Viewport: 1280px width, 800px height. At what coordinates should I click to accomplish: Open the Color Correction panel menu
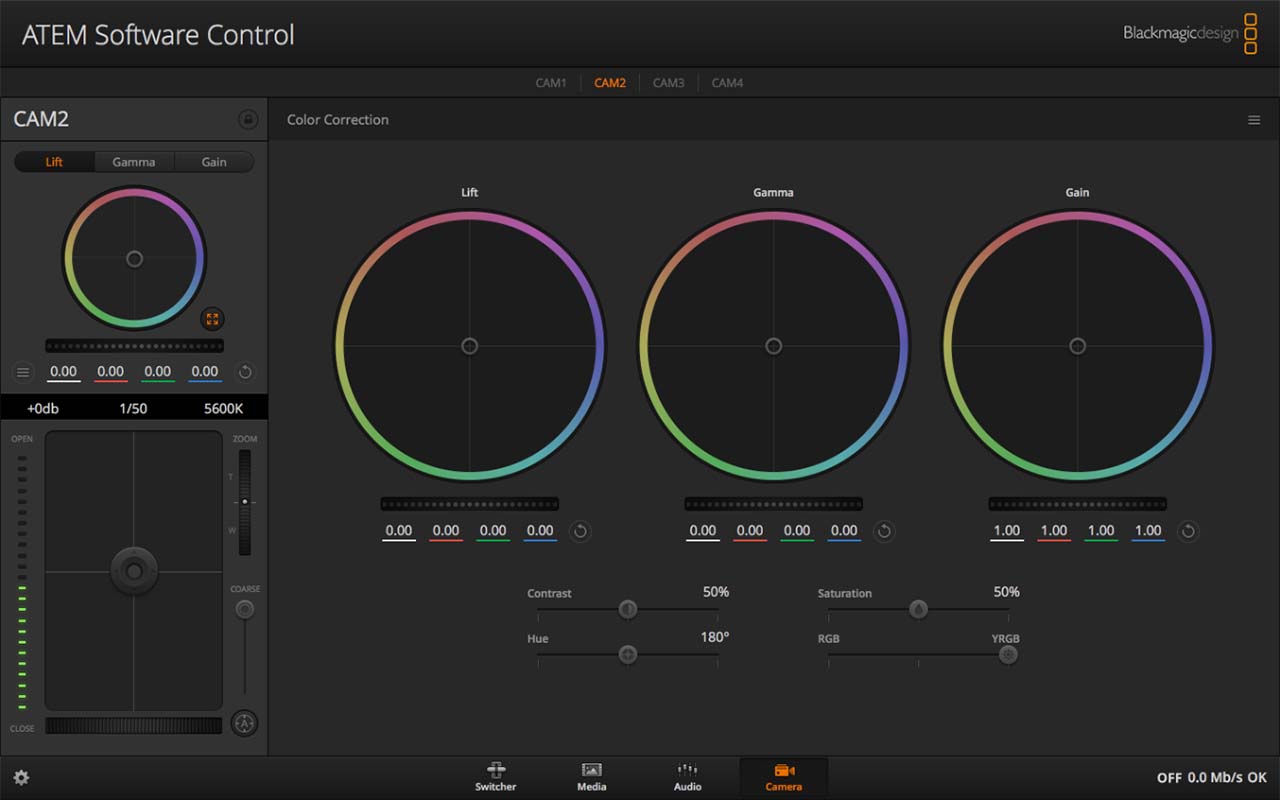[x=1253, y=120]
